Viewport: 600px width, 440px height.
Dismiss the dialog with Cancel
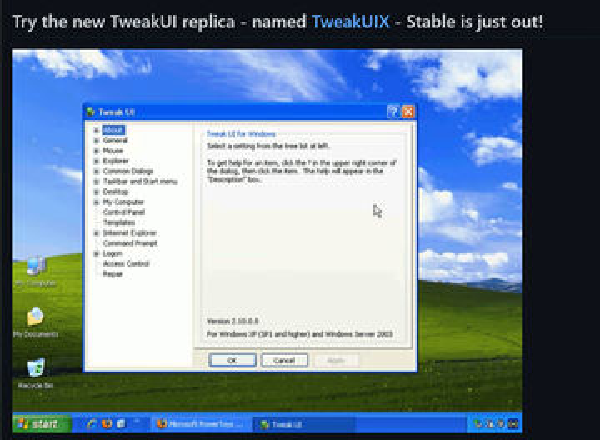(284, 360)
